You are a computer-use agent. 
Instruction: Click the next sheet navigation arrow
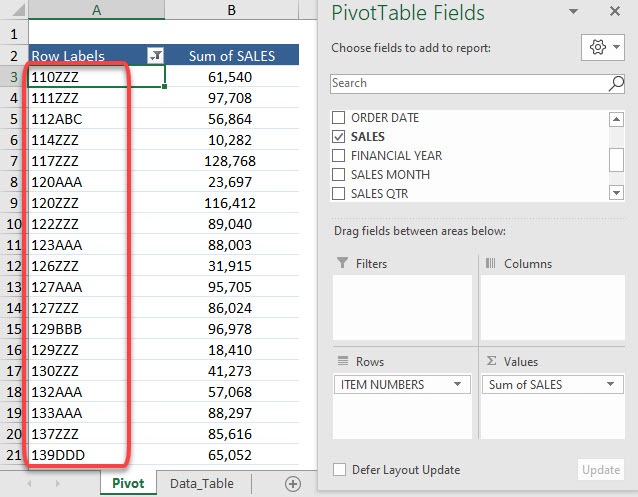point(57,483)
